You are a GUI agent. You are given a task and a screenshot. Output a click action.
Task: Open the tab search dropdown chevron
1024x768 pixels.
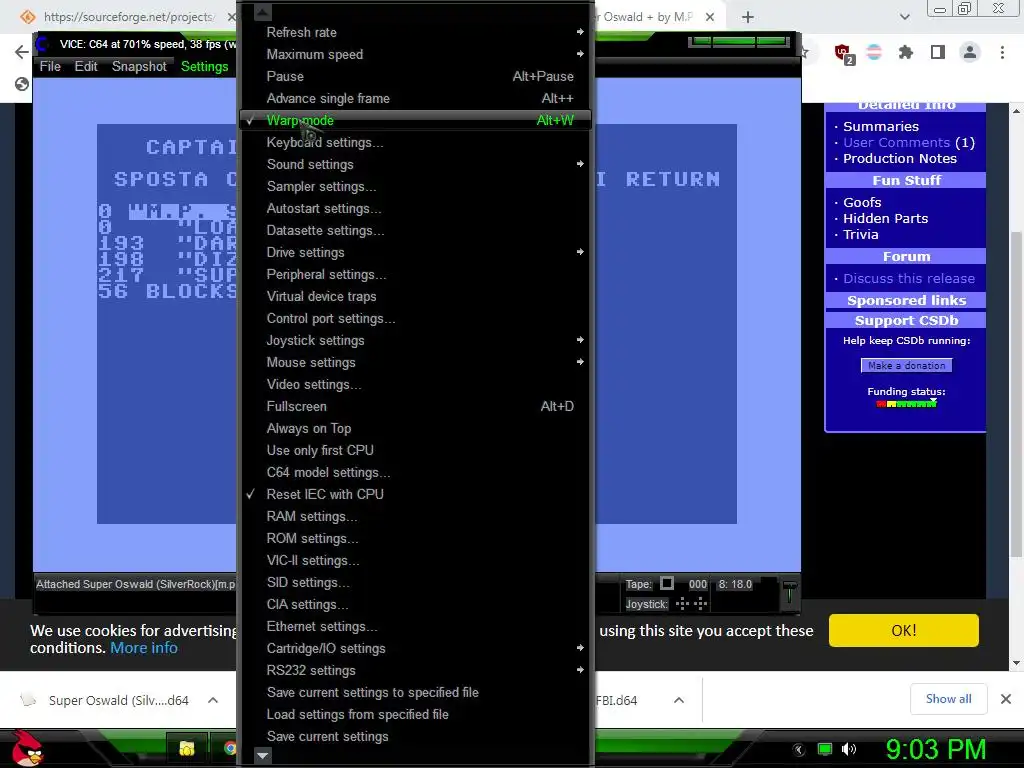pos(904,17)
